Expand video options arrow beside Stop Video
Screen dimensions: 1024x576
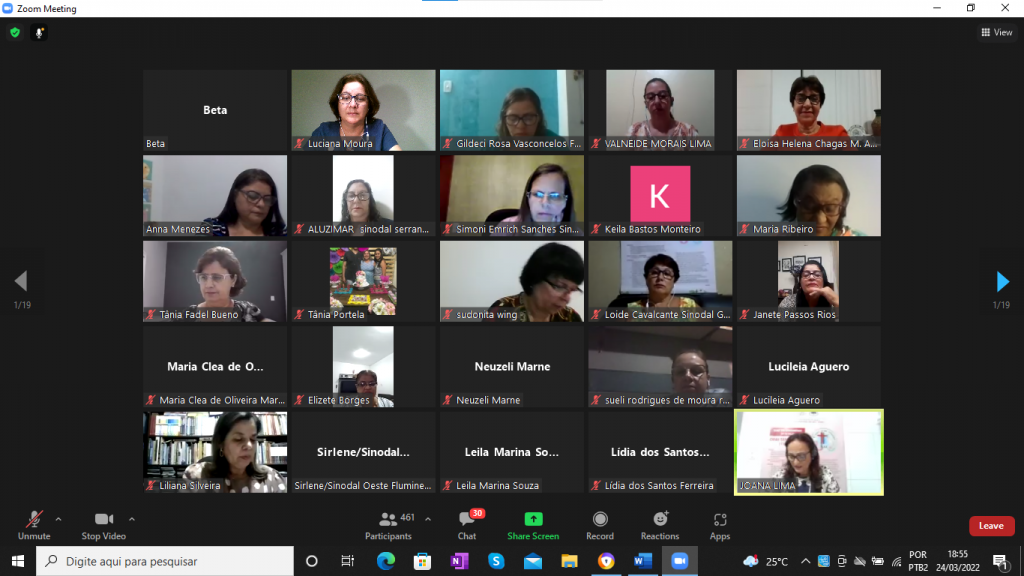pos(131,519)
